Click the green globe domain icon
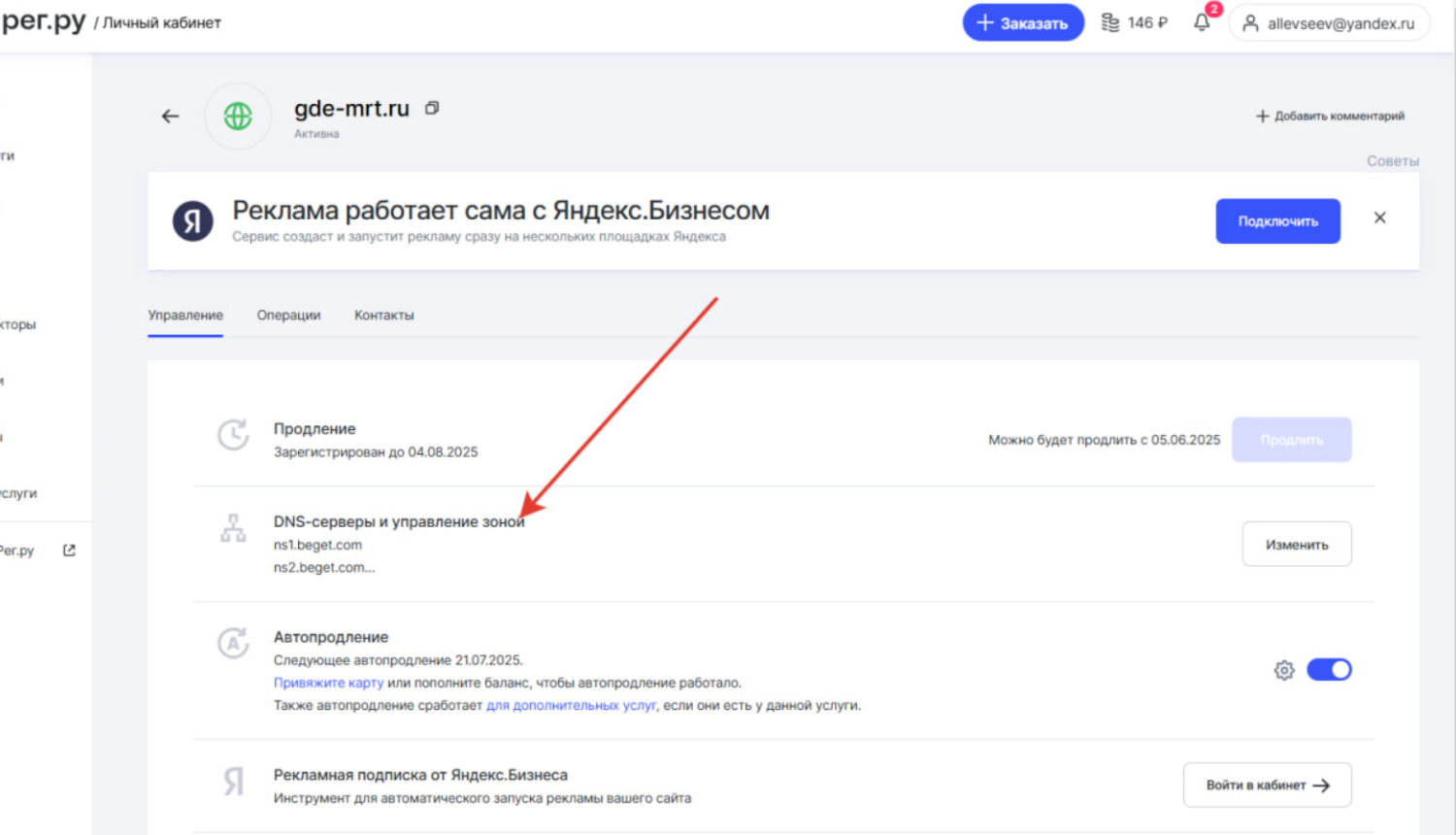 238,117
